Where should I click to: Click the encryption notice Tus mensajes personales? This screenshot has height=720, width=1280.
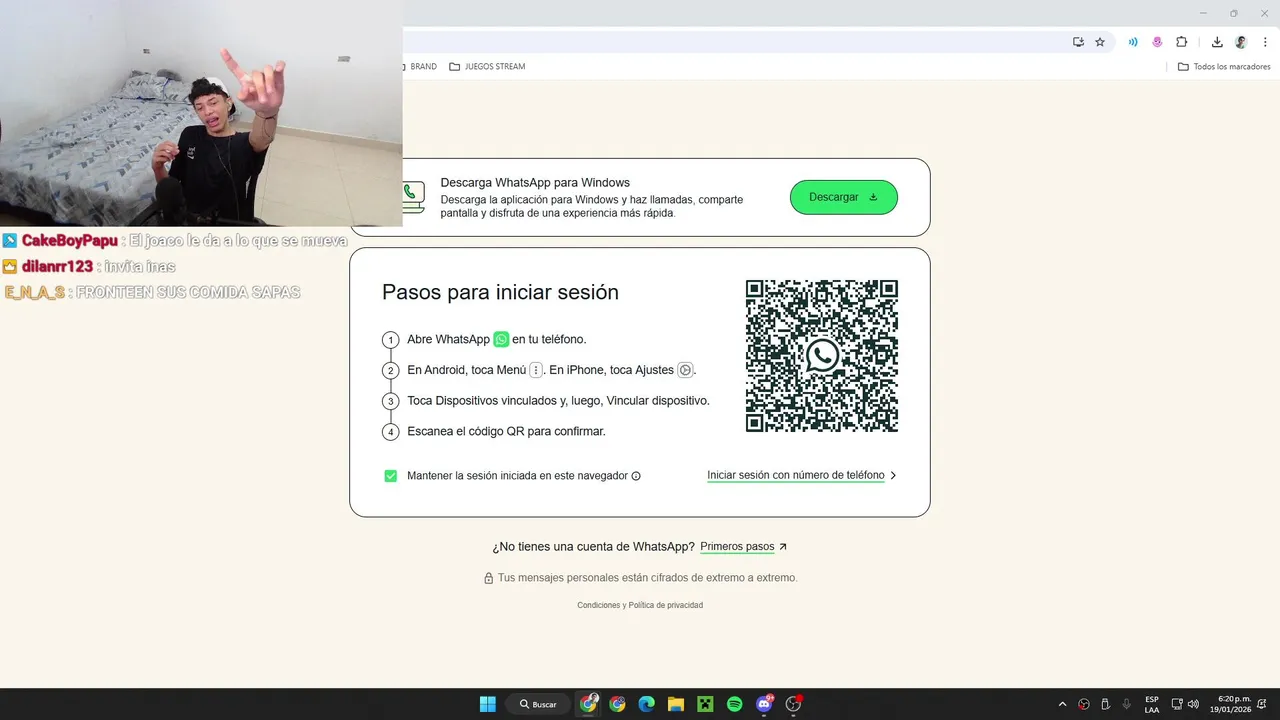coord(647,578)
